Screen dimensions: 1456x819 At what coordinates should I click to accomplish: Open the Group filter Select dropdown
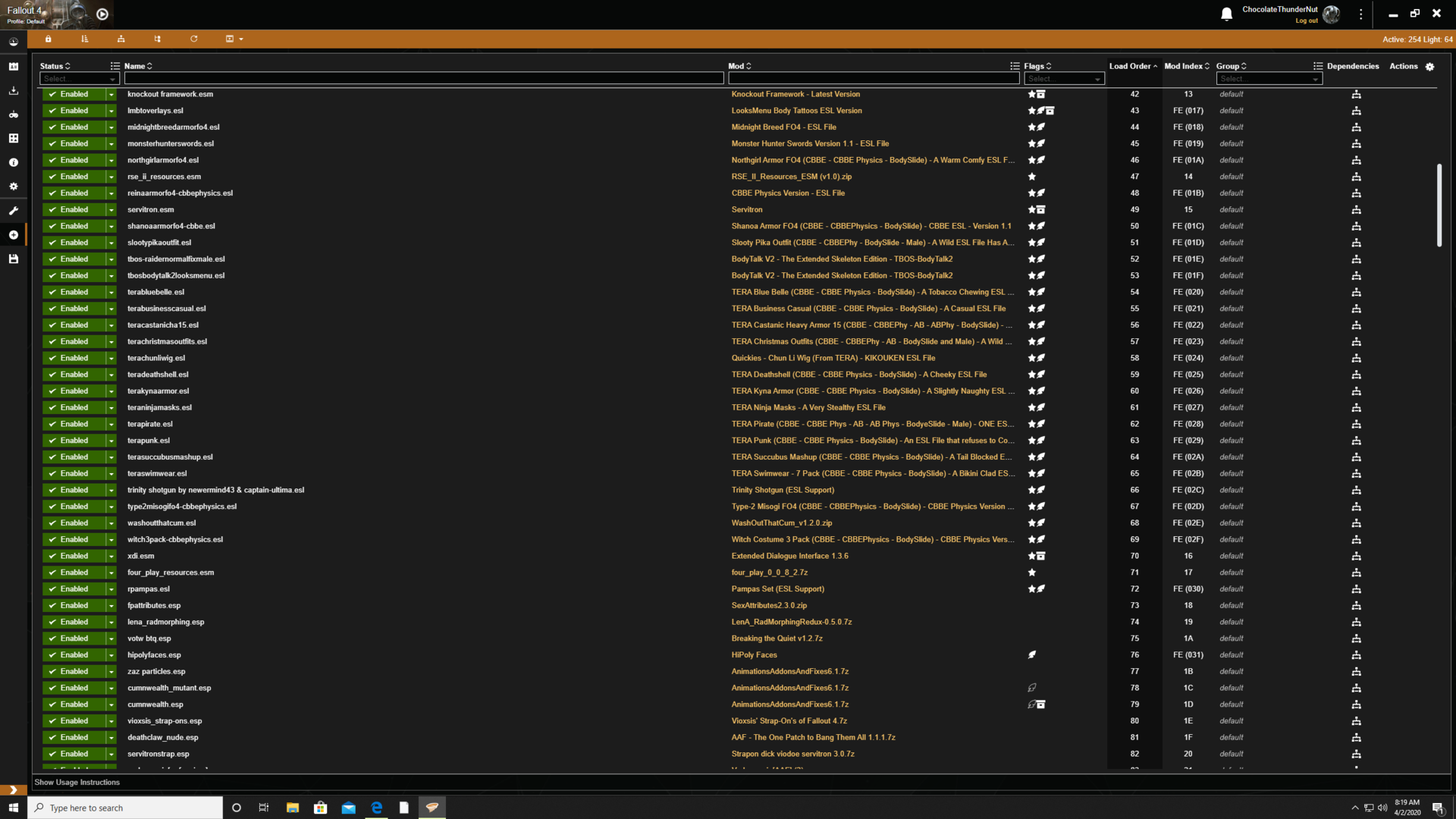[1269, 79]
